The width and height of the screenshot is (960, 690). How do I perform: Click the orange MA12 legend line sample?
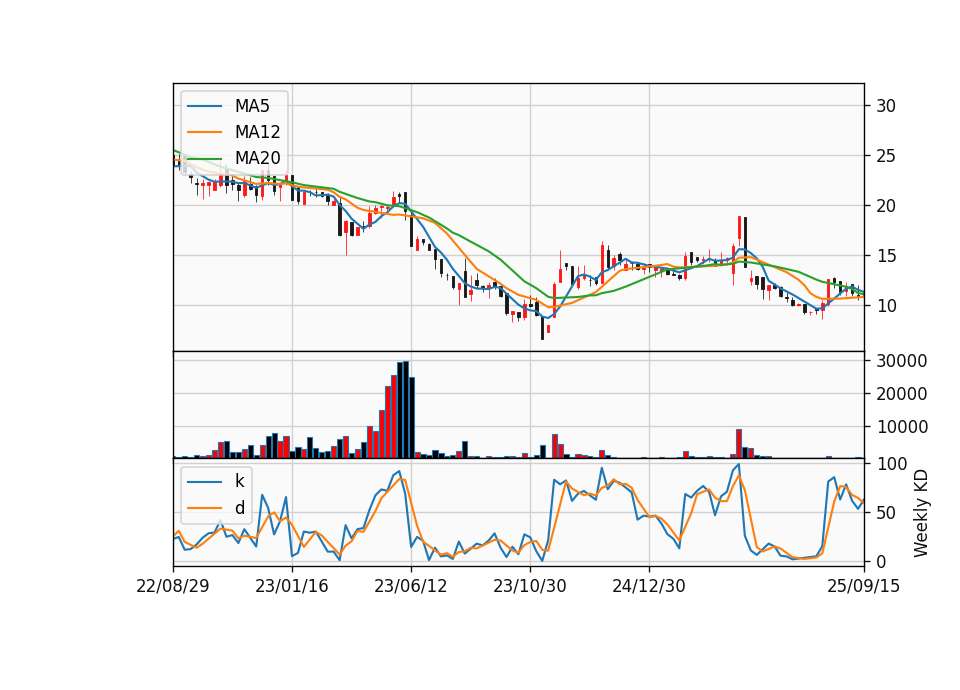point(204,132)
